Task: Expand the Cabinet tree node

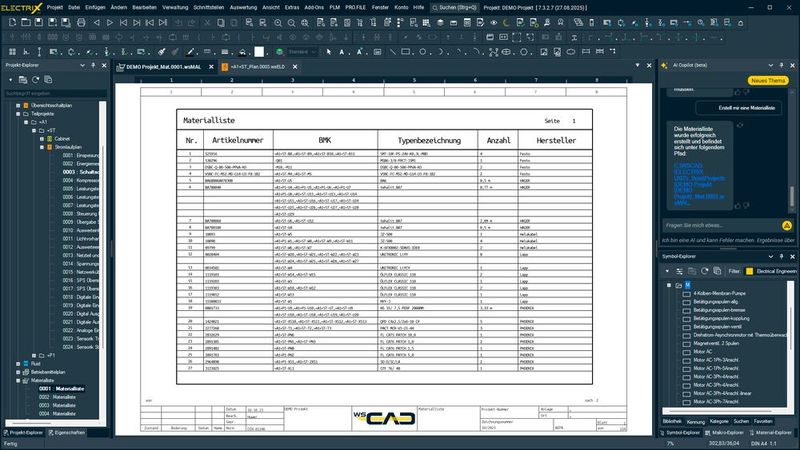Action: point(42,139)
